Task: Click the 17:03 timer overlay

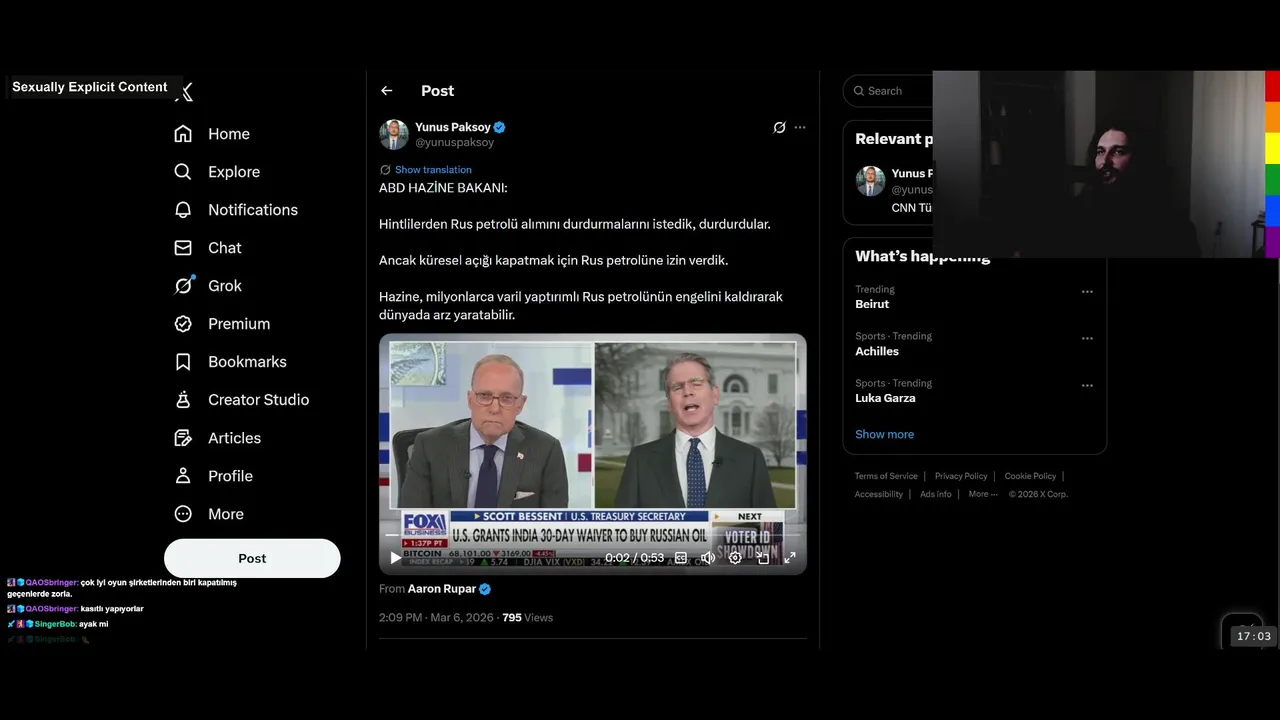Action: pos(1253,636)
